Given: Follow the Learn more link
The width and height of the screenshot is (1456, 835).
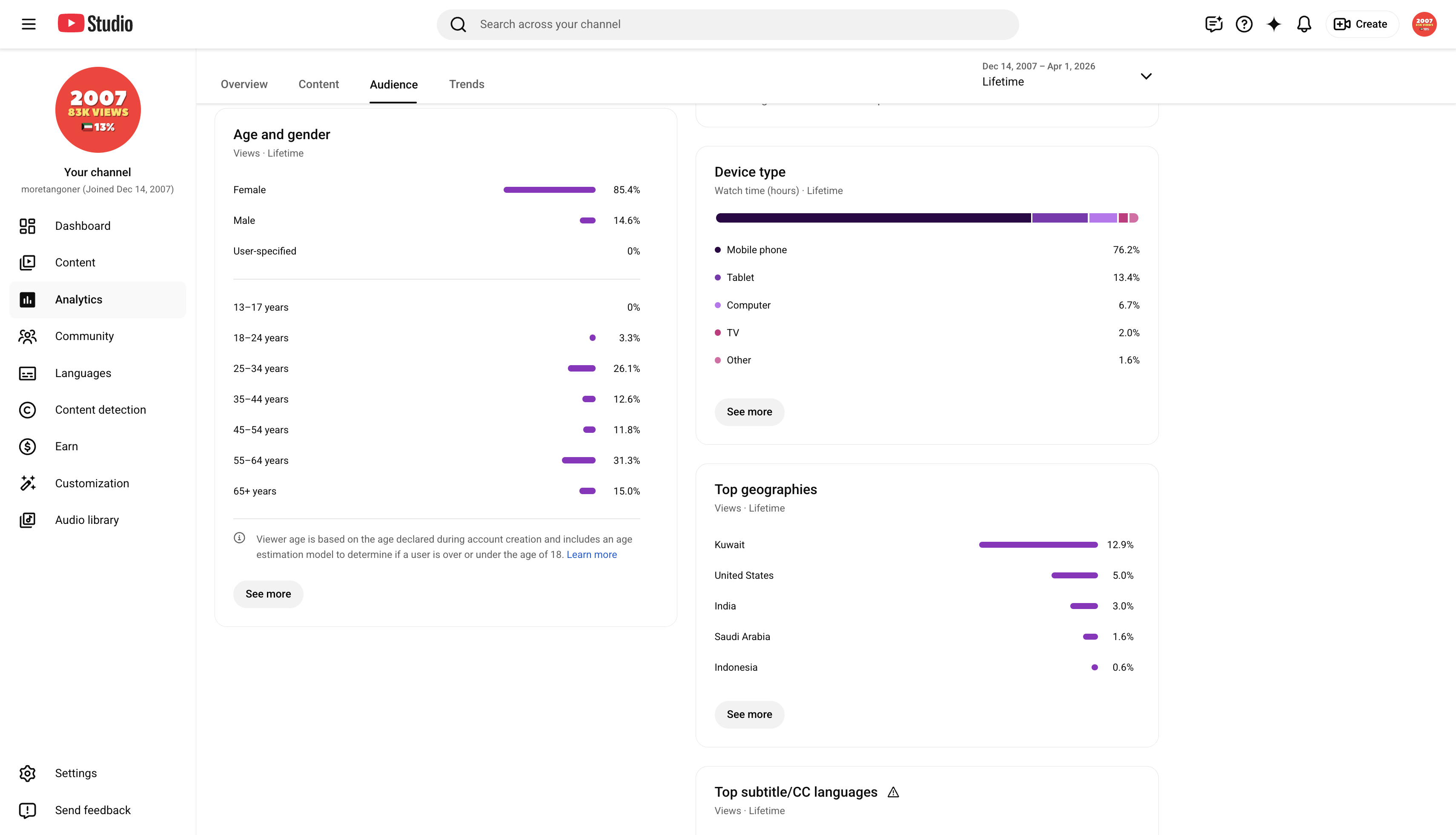Looking at the screenshot, I should point(591,555).
